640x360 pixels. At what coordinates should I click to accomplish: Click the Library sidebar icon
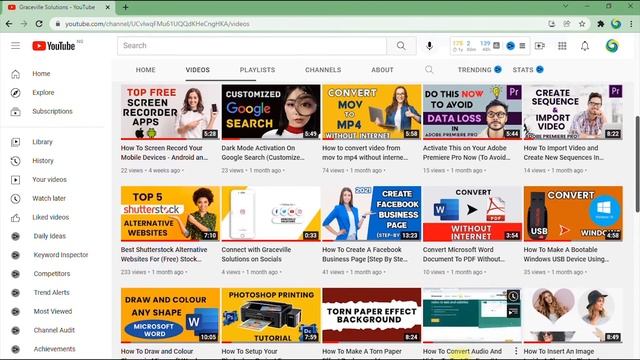[x=16, y=142]
